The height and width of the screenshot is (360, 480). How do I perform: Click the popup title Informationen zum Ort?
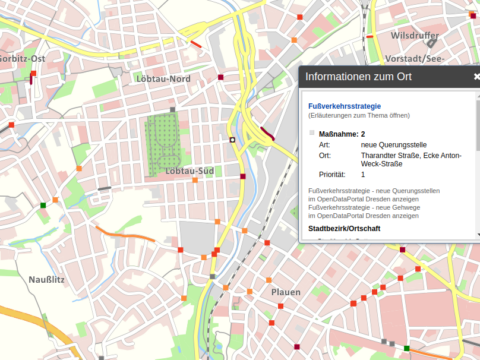tap(358, 77)
